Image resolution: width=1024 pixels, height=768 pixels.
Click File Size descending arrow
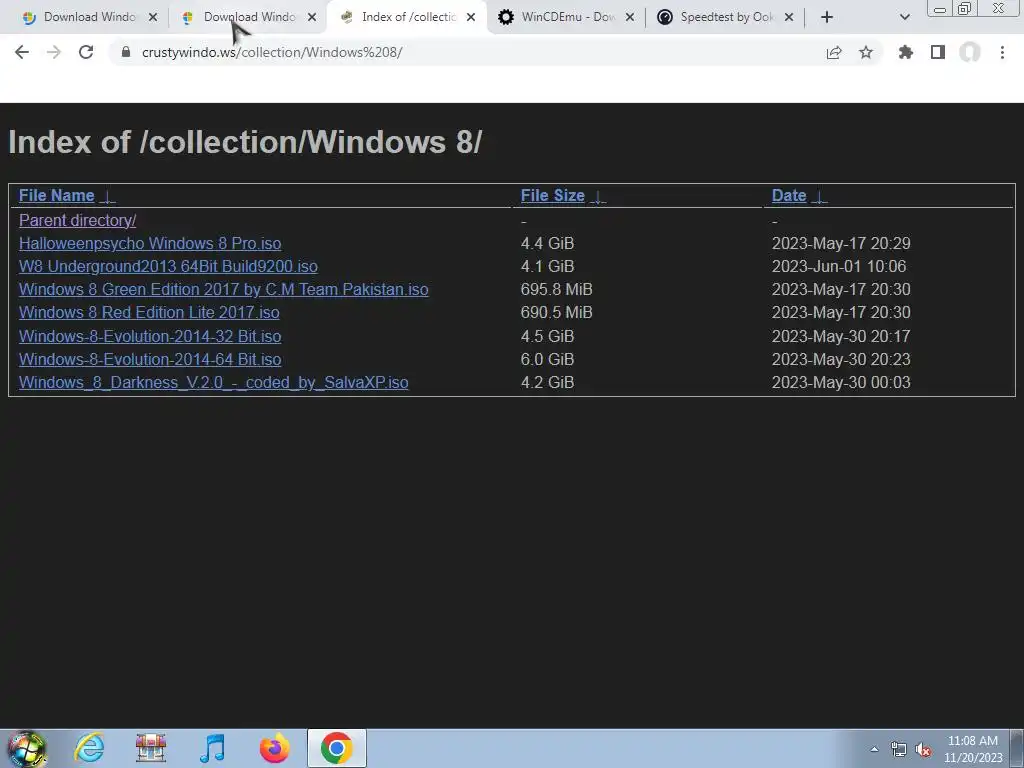[598, 196]
